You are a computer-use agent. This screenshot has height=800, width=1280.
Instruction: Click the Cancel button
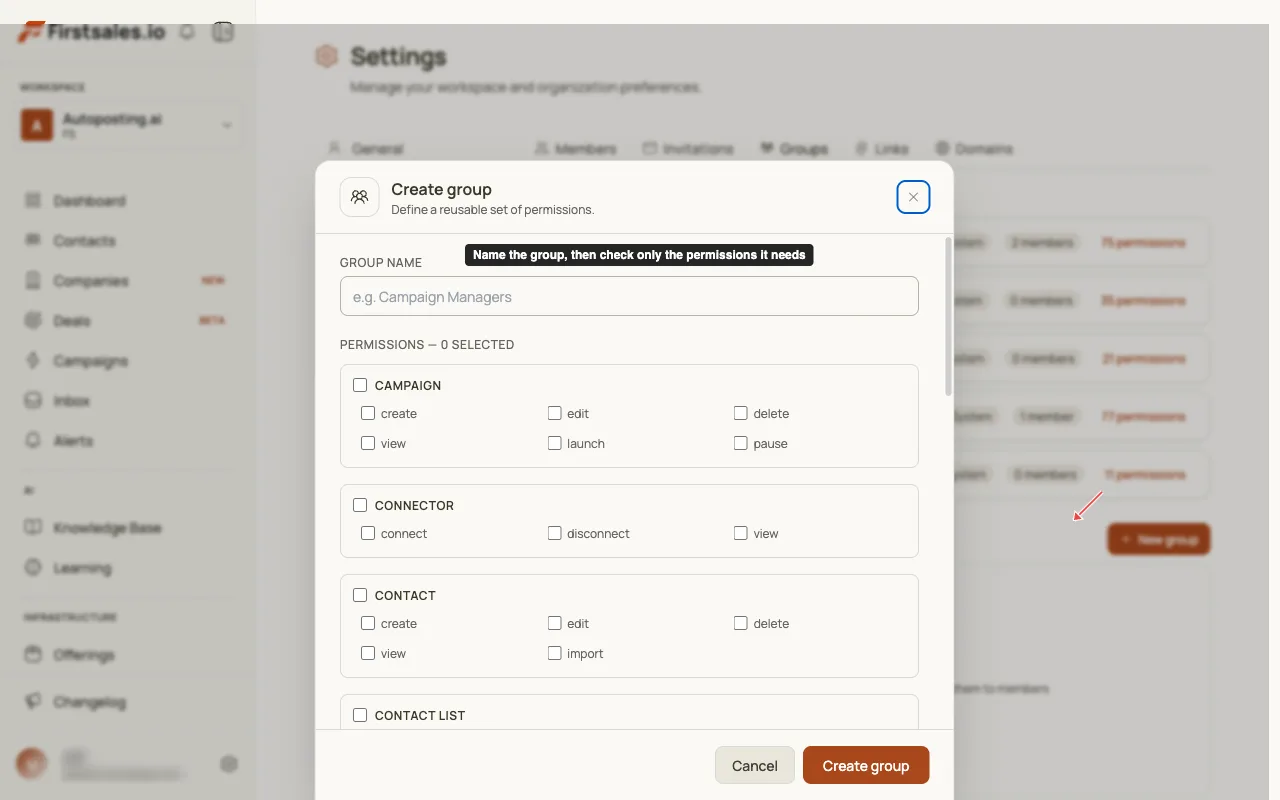[x=755, y=765]
